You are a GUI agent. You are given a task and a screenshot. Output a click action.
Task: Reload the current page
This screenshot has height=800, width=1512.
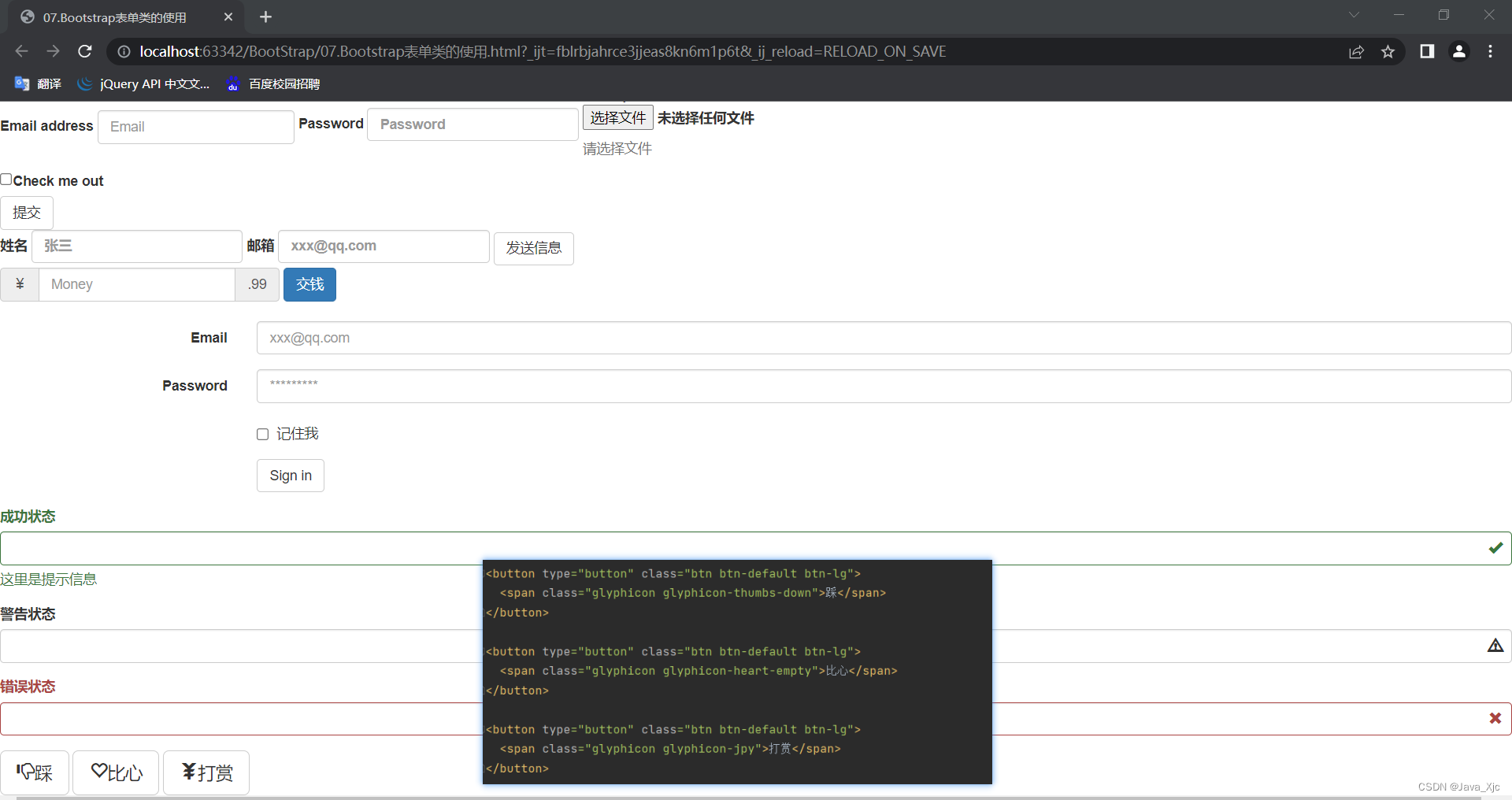pyautogui.click(x=85, y=51)
